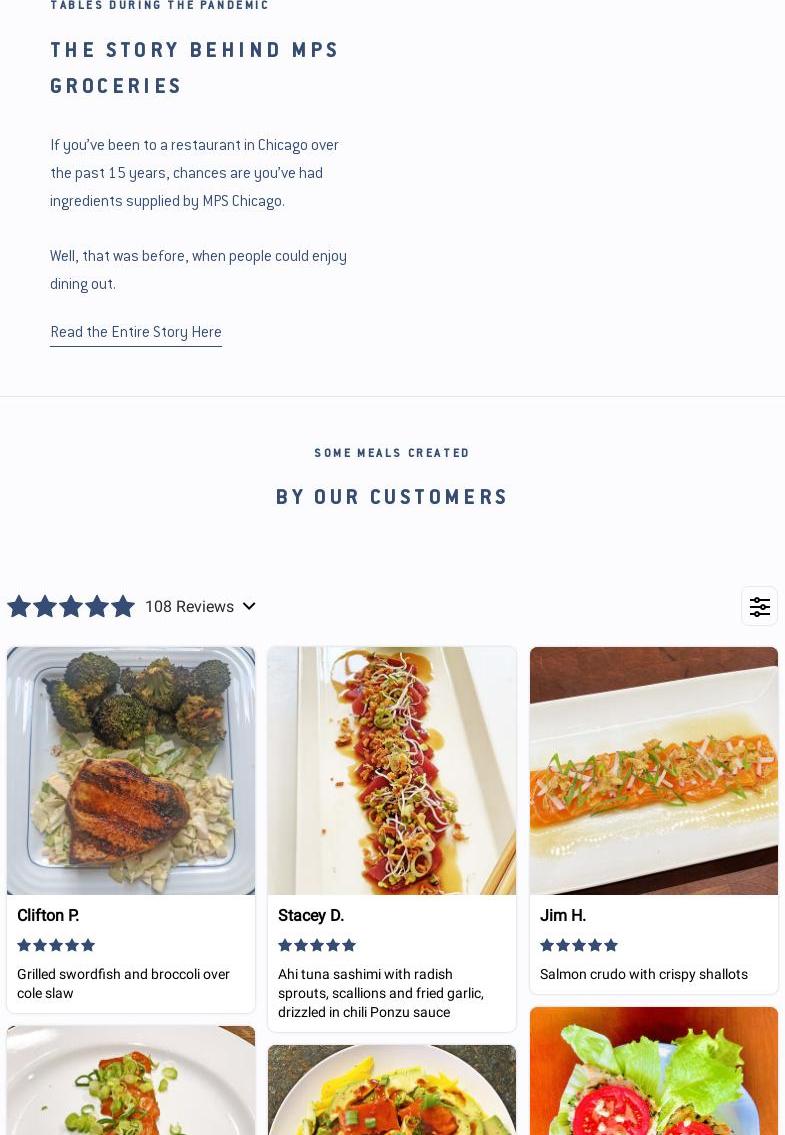The width and height of the screenshot is (785, 1135).
Task: Click the Salmon crudo with crispy shallots text
Action: (x=644, y=974)
